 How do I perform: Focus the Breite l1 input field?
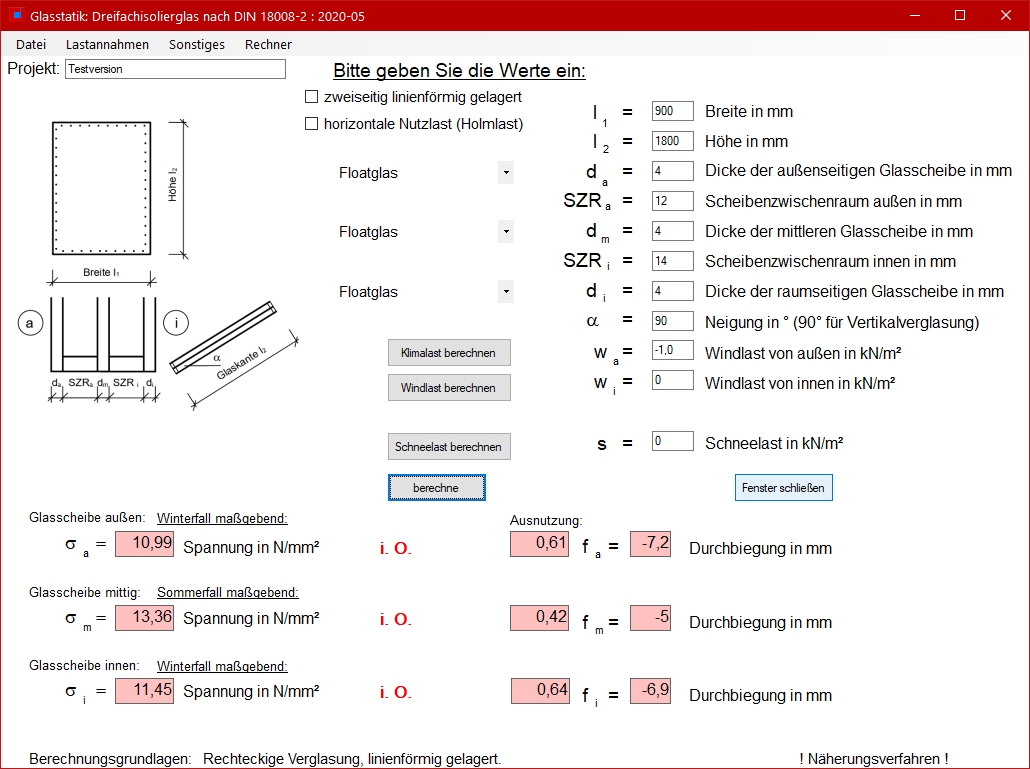click(x=673, y=111)
